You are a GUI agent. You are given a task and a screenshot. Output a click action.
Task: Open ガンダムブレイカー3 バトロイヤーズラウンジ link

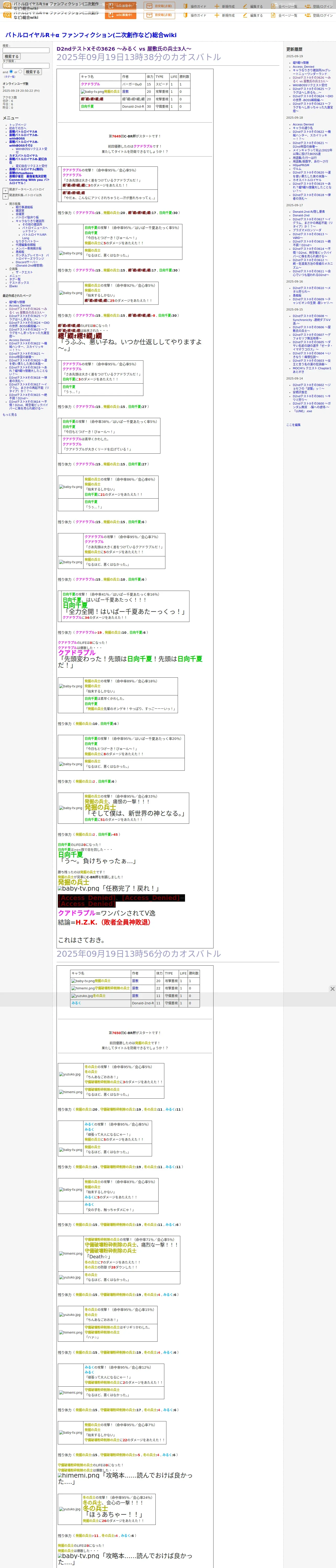pyautogui.click(x=32, y=257)
